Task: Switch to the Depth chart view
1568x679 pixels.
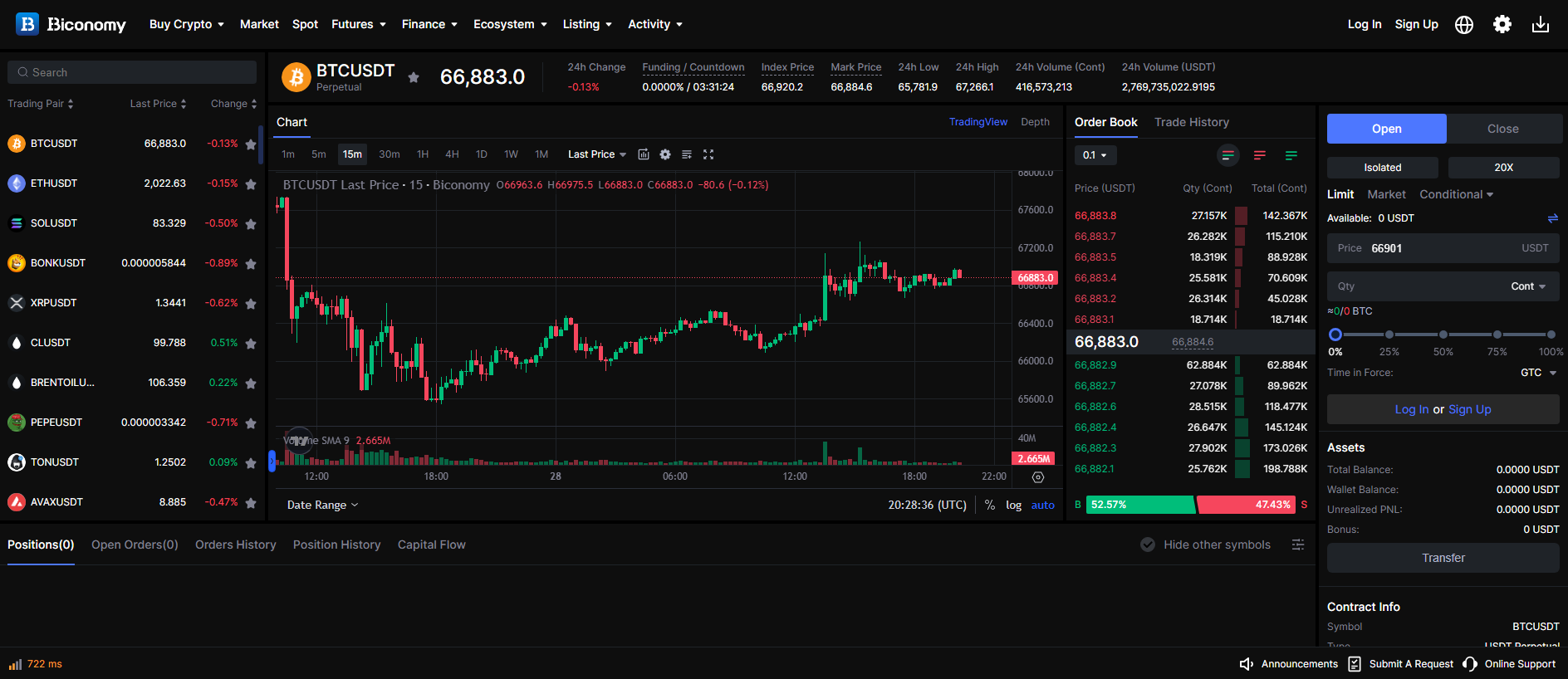Action: (x=1035, y=122)
